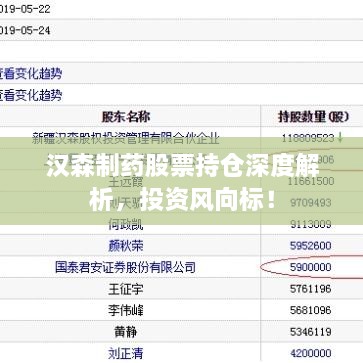Click the date ending 05-24
363x363 pixels.
click(x=25, y=31)
